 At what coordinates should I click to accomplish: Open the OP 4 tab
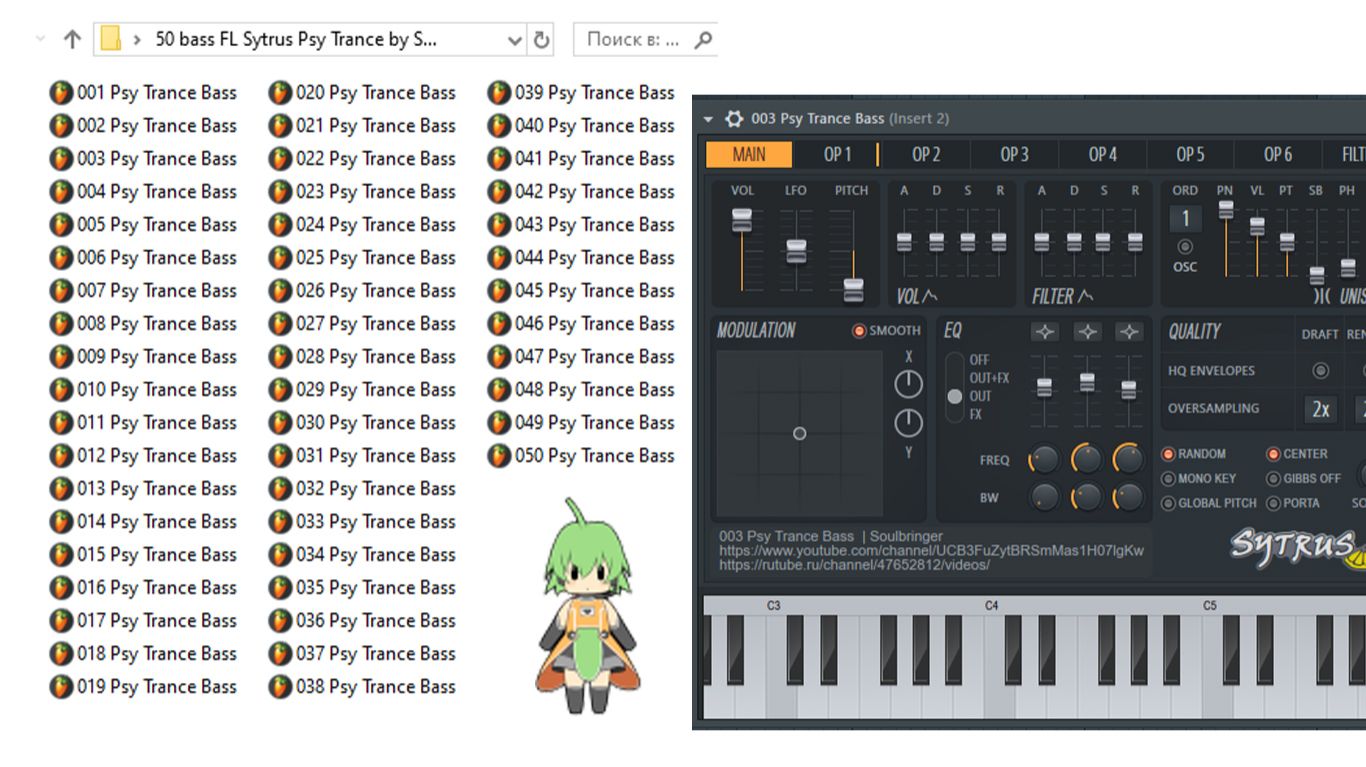click(1102, 154)
